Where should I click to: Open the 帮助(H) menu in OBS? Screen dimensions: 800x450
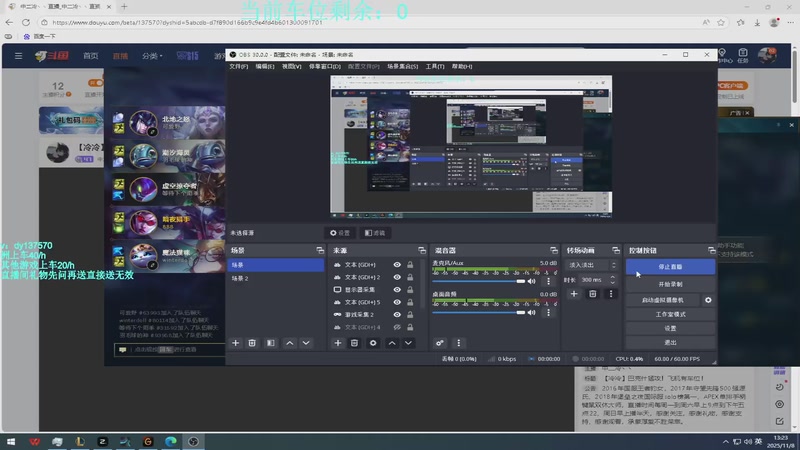(x=462, y=66)
